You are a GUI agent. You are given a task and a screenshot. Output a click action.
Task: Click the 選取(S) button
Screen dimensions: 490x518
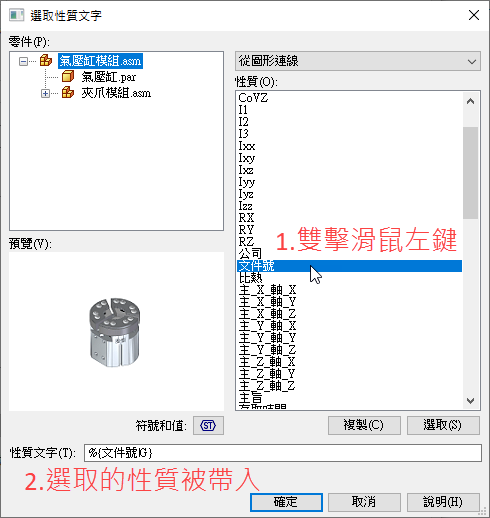443,425
